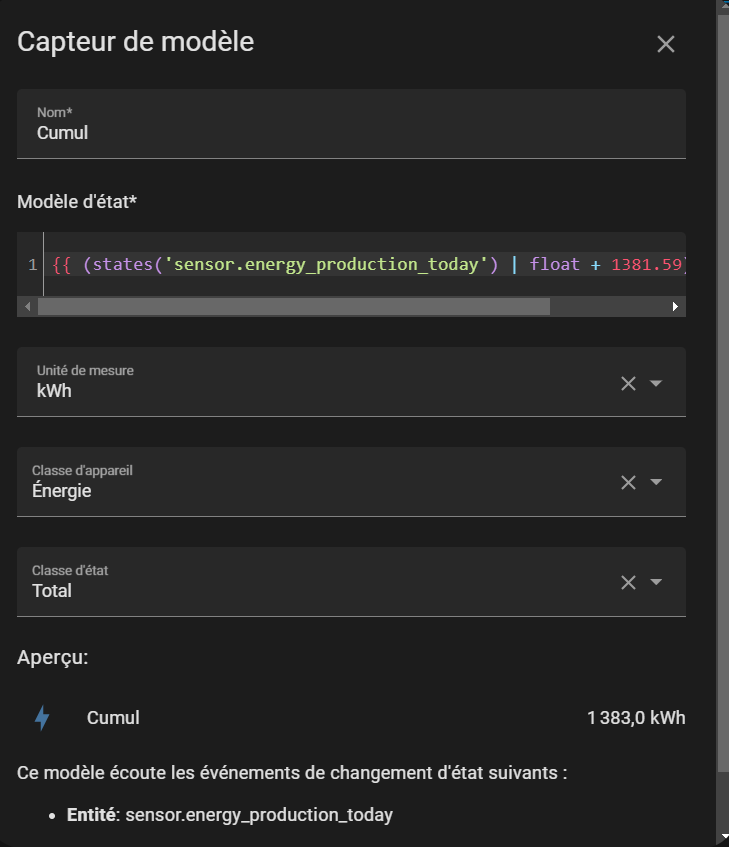Viewport: 729px width, 847px height.
Task: Click the dialog's scroll down arrow
Action: point(723,837)
